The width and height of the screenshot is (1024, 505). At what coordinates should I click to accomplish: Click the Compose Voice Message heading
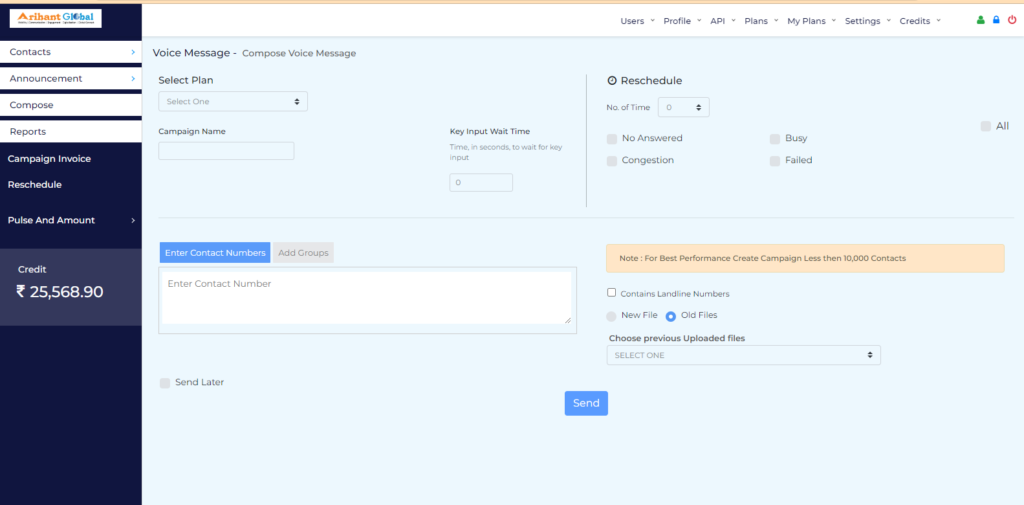299,54
